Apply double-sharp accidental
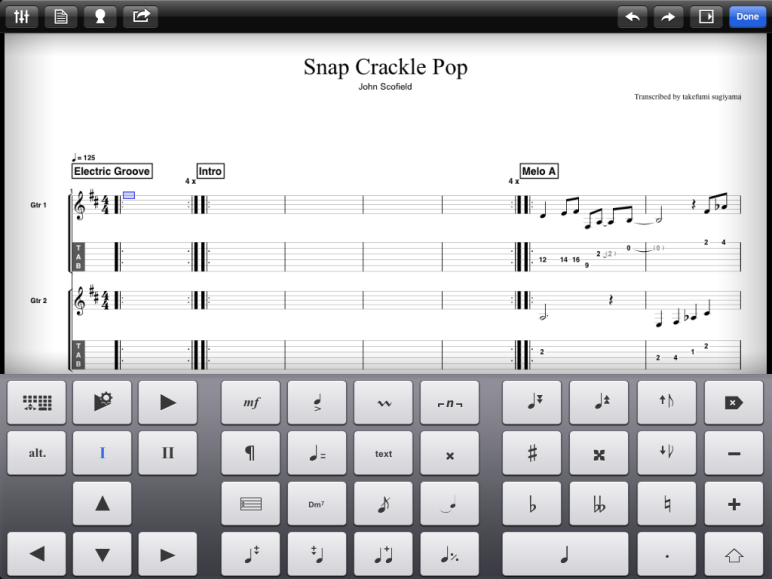 pos(599,453)
